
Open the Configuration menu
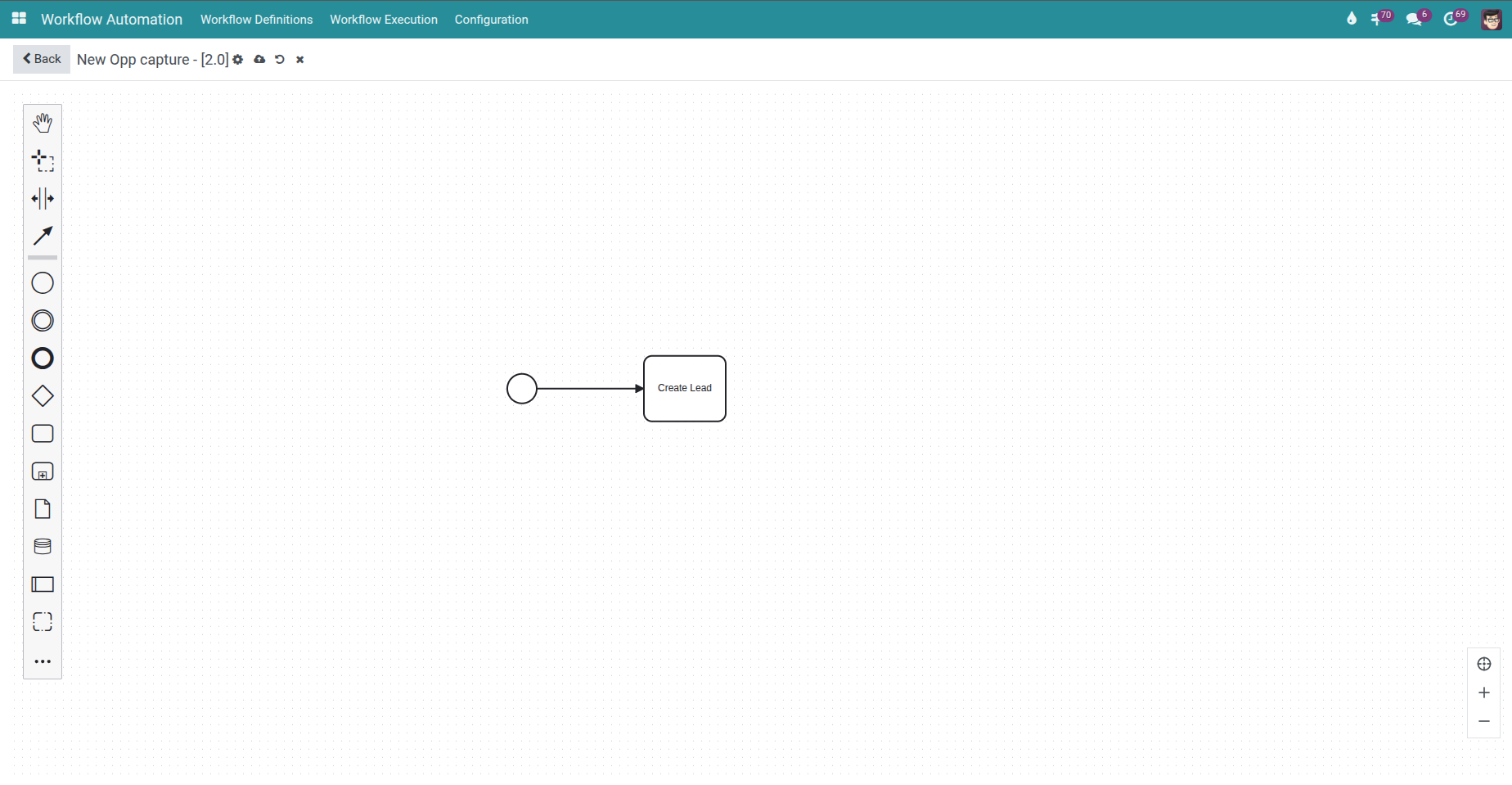click(491, 19)
